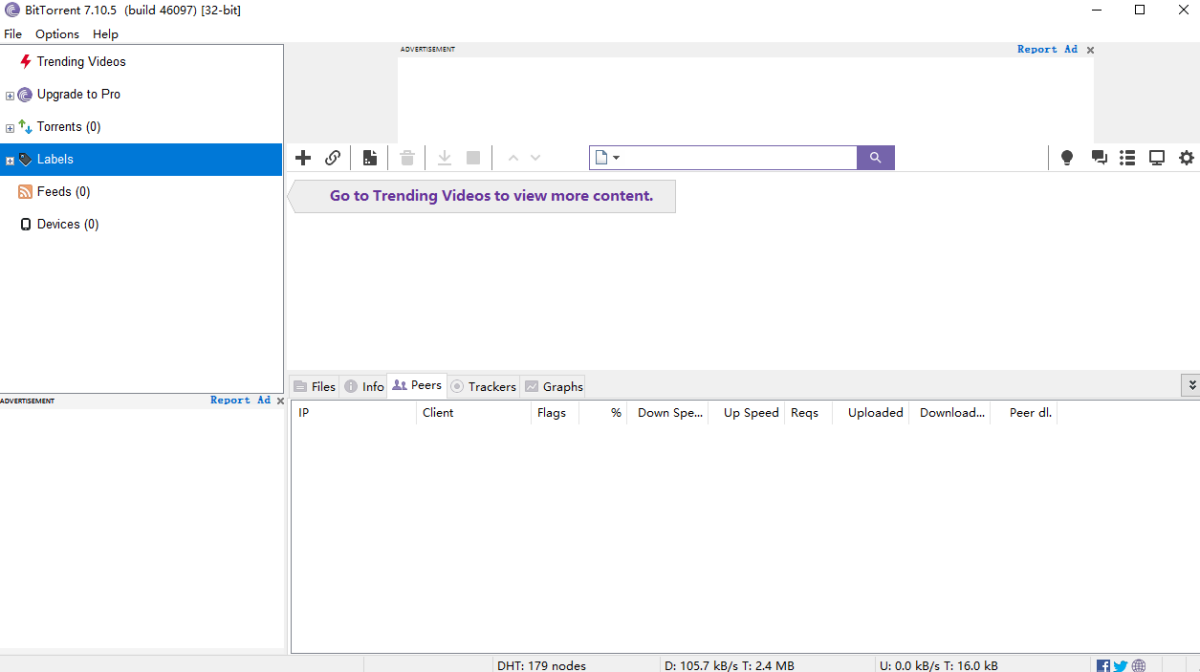Select the Create New Torrent icon

click(x=369, y=157)
